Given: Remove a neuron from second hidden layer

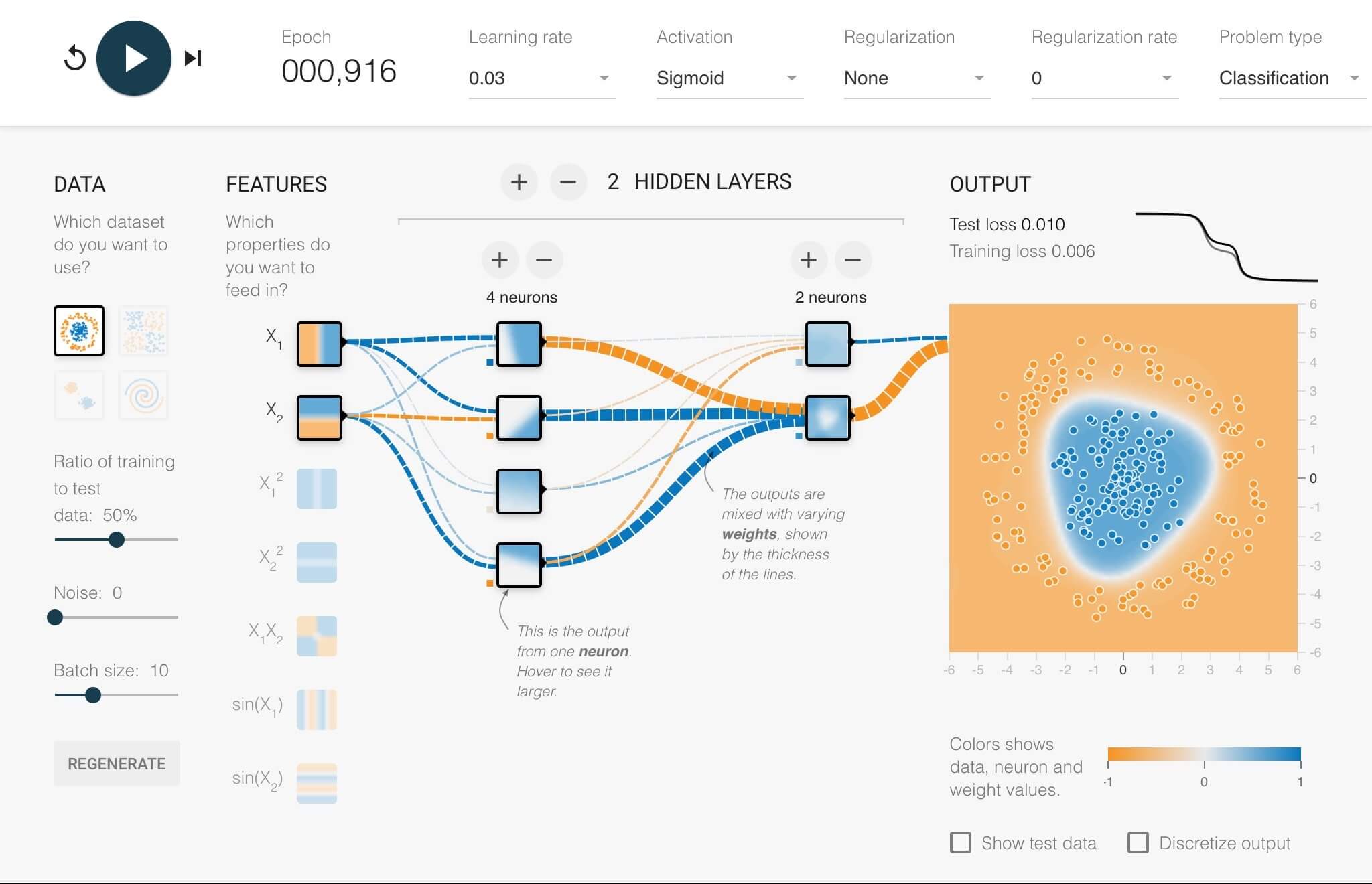Looking at the screenshot, I should [852, 260].
